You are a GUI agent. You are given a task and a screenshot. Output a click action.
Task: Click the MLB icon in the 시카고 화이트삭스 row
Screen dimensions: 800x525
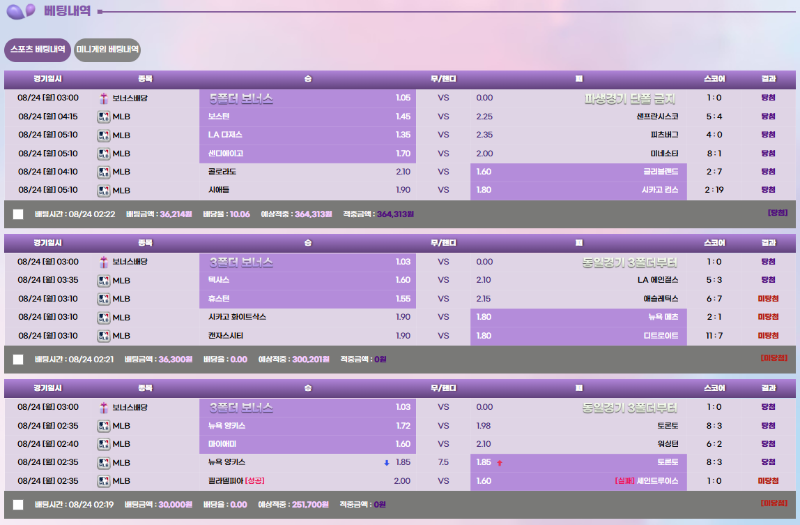(x=104, y=317)
